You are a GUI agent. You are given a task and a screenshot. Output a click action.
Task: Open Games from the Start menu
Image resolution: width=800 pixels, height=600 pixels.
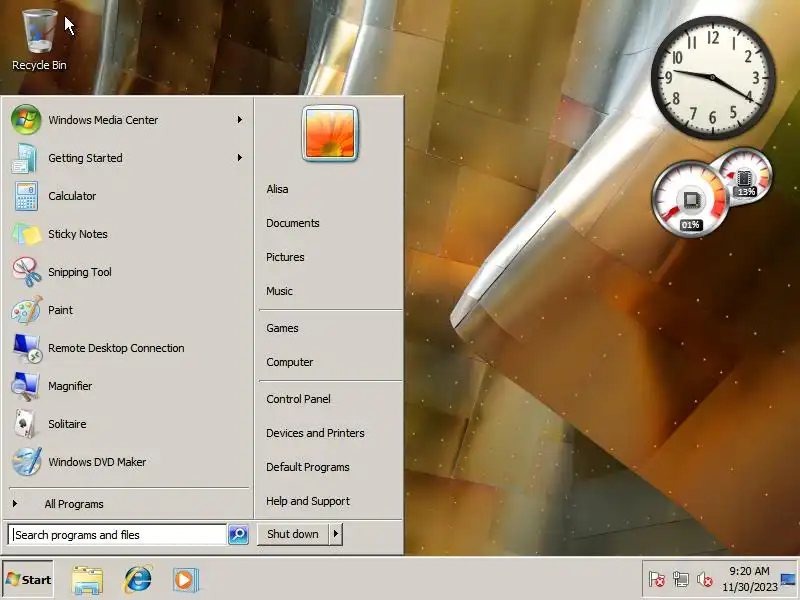(x=282, y=329)
